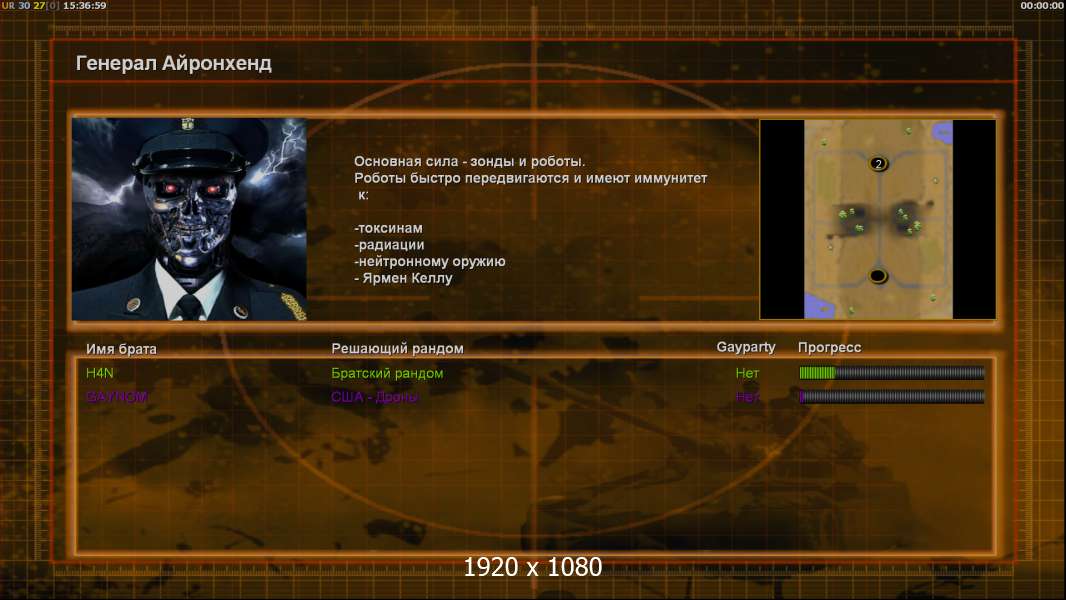Click player name GAYNOM
Screen dimensions: 1066x600
(116, 397)
